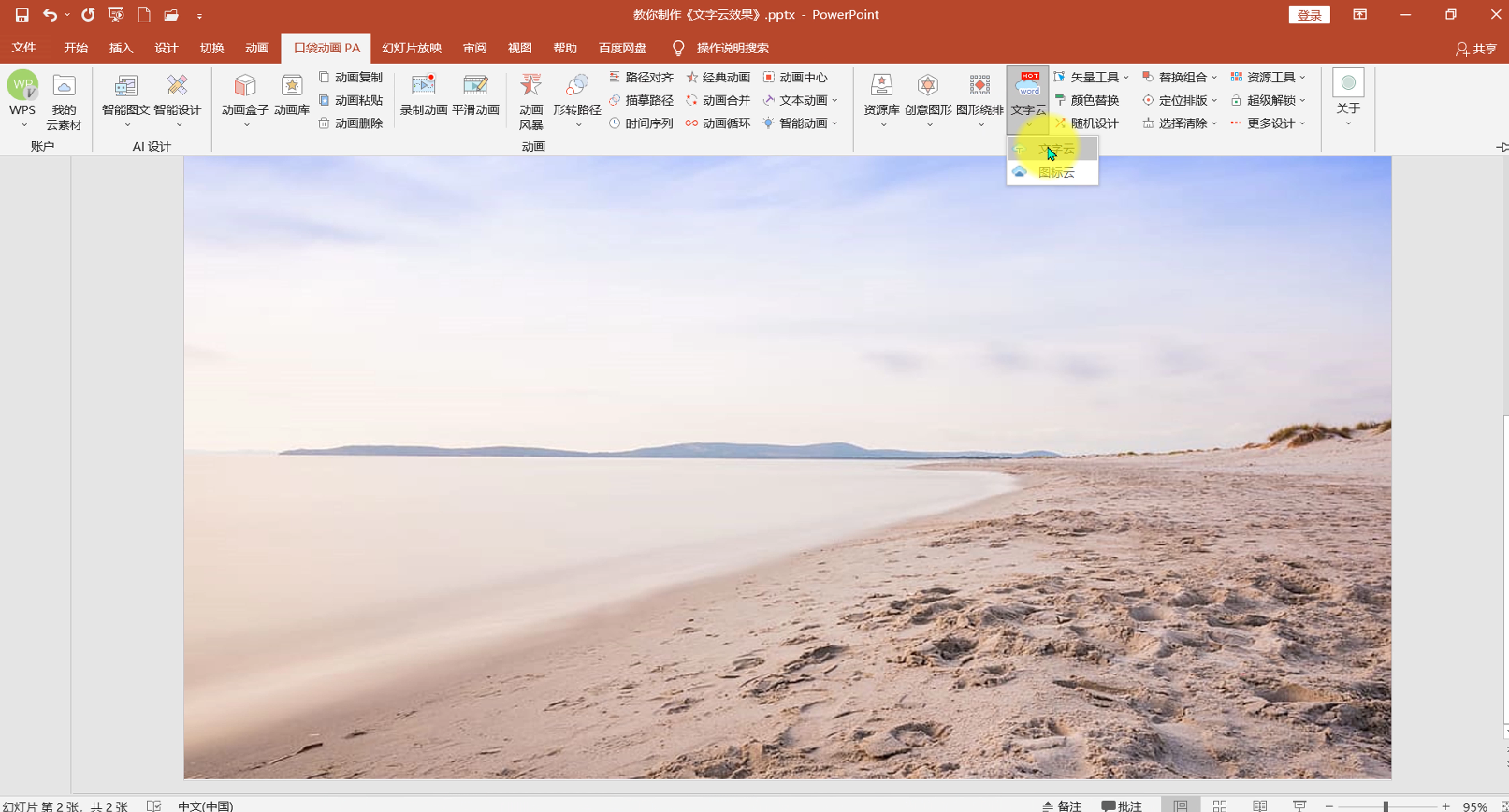
Task: Open 图形绕排 shape wrap tool
Action: (979, 100)
